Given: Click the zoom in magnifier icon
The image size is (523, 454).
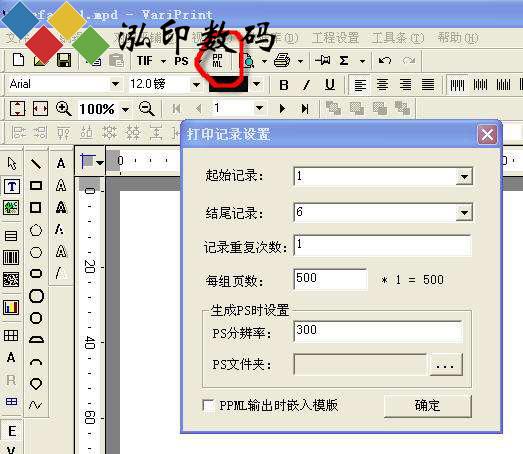Looking at the screenshot, I should pyautogui.click(x=63, y=109).
